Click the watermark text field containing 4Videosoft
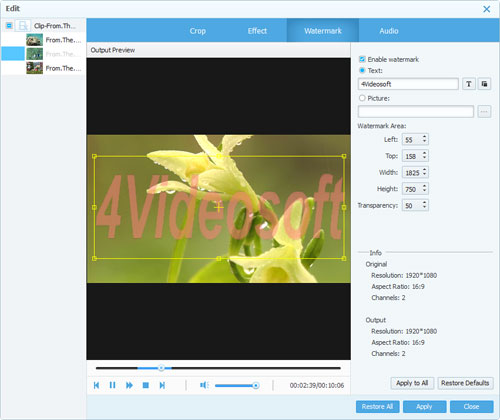500x420 pixels. tap(408, 84)
